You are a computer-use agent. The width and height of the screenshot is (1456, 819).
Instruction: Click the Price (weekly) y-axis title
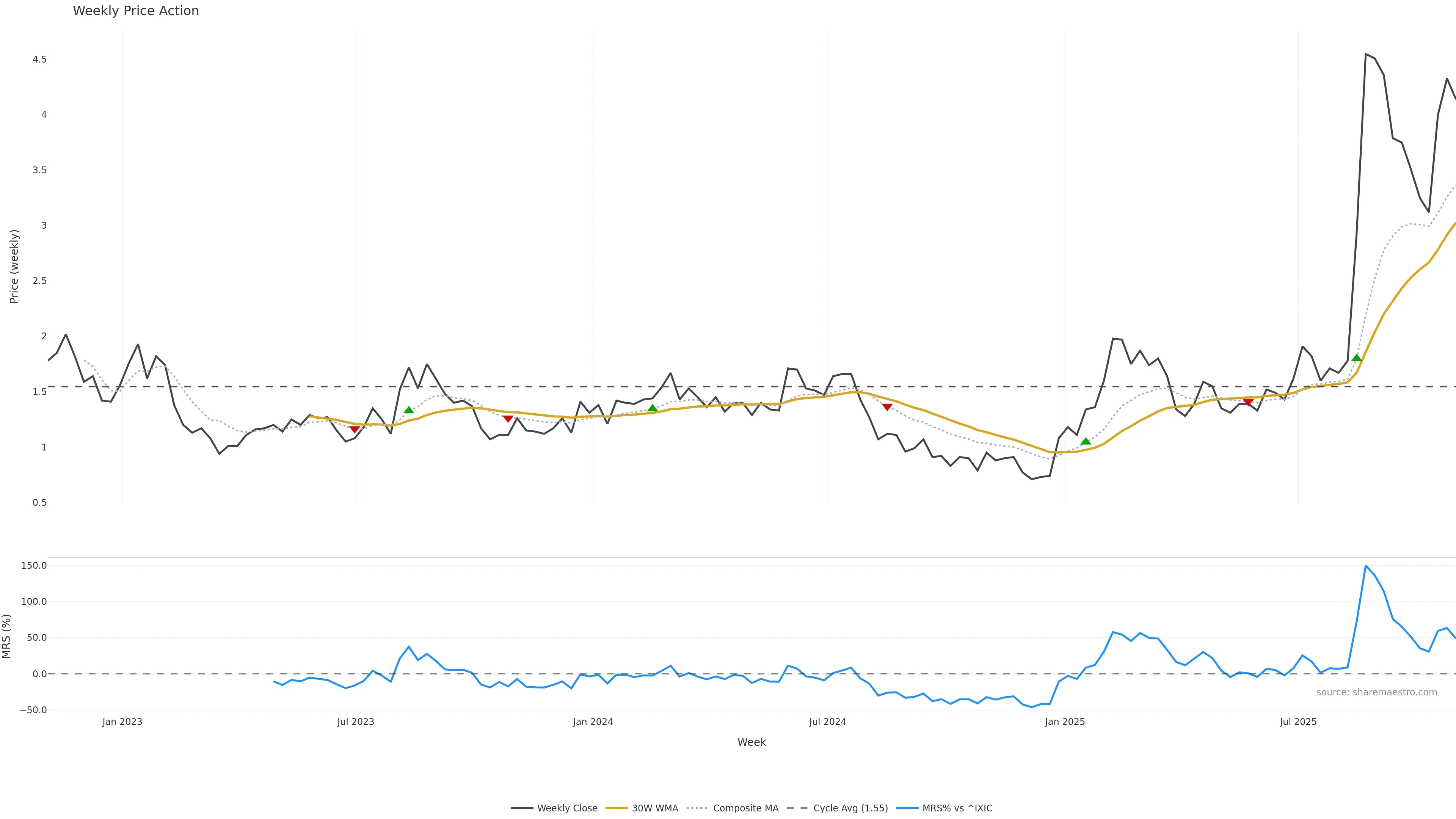(x=14, y=266)
